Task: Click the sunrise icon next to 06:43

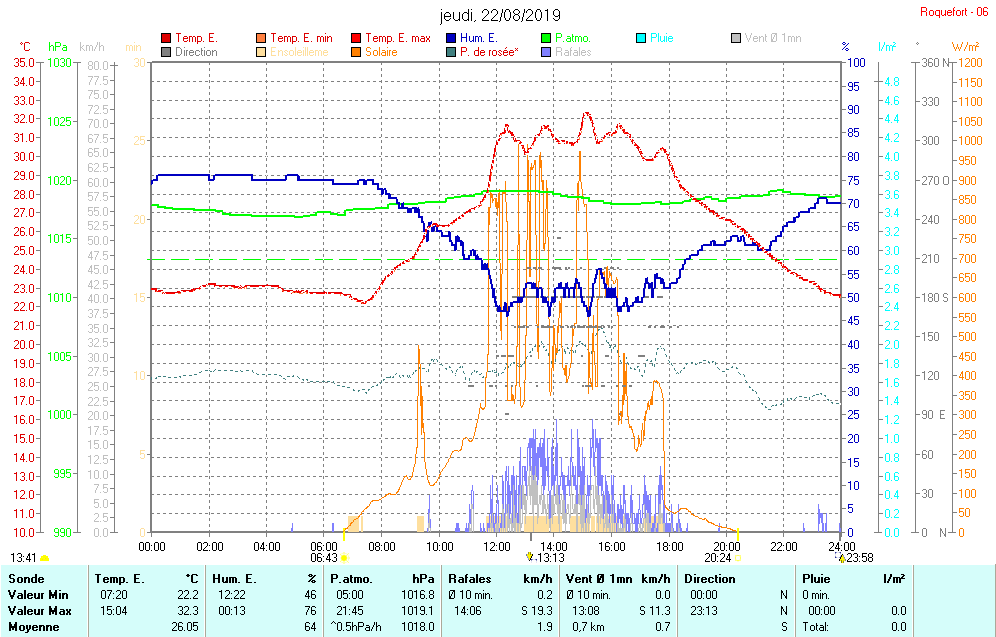Action: [x=345, y=558]
